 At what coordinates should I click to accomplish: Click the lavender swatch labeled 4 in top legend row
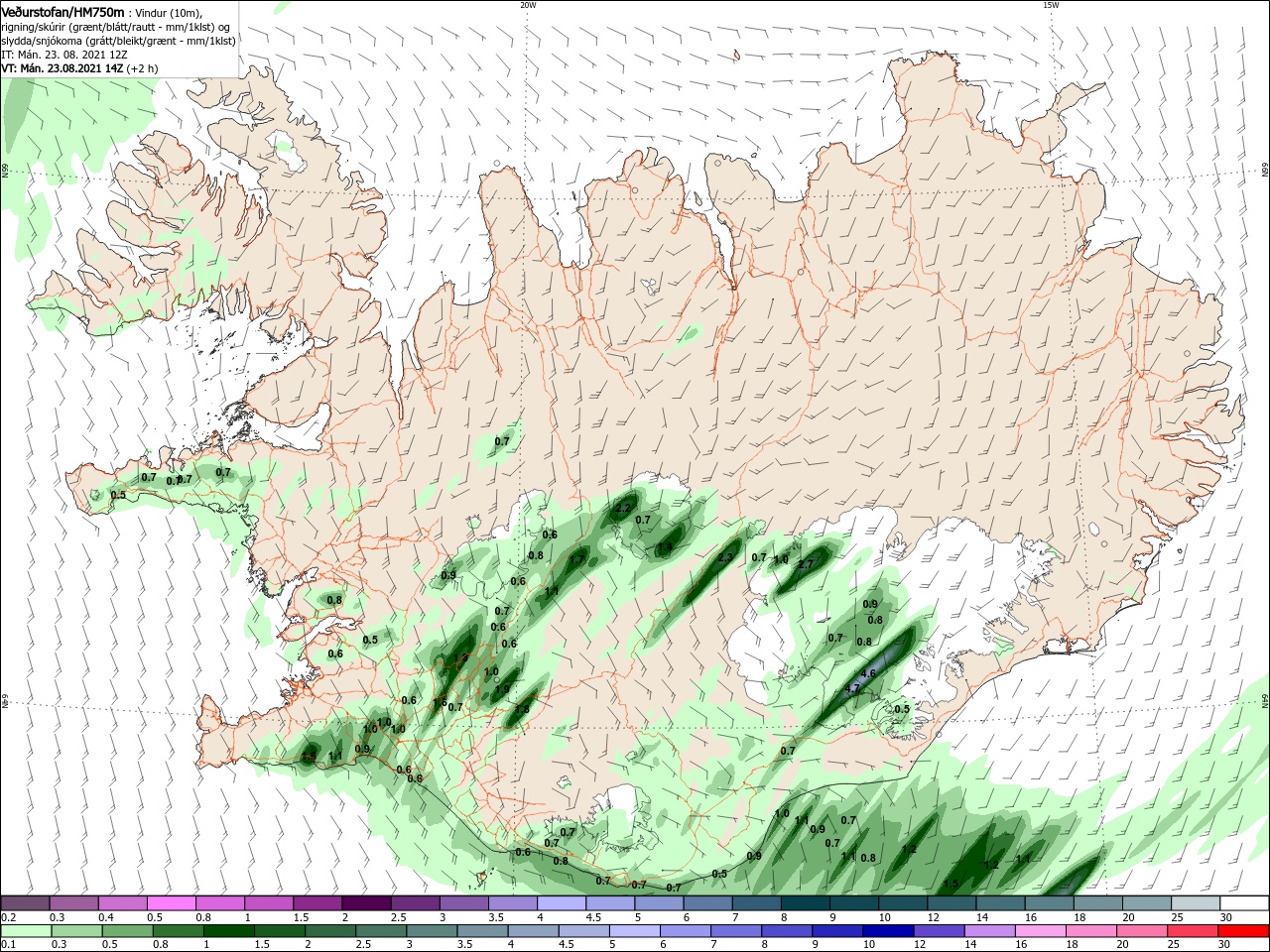[x=562, y=902]
